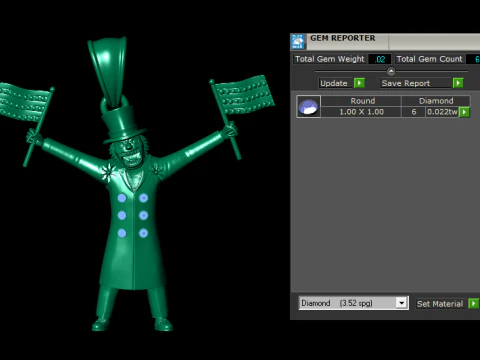Collapse the panel using the divider arrow handle
This screenshot has width=480, height=360.
[391, 71]
